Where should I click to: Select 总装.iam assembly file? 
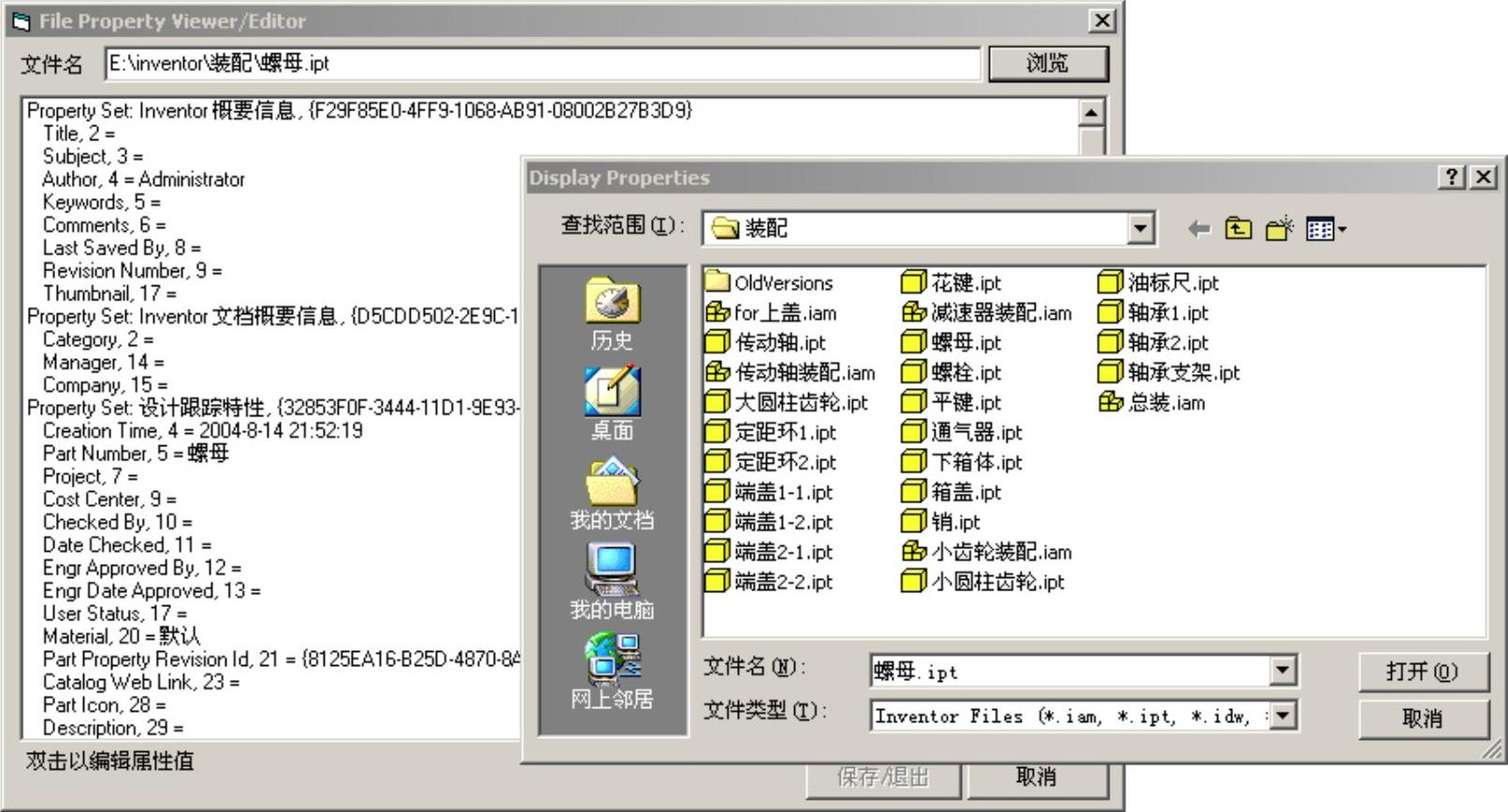1152,402
